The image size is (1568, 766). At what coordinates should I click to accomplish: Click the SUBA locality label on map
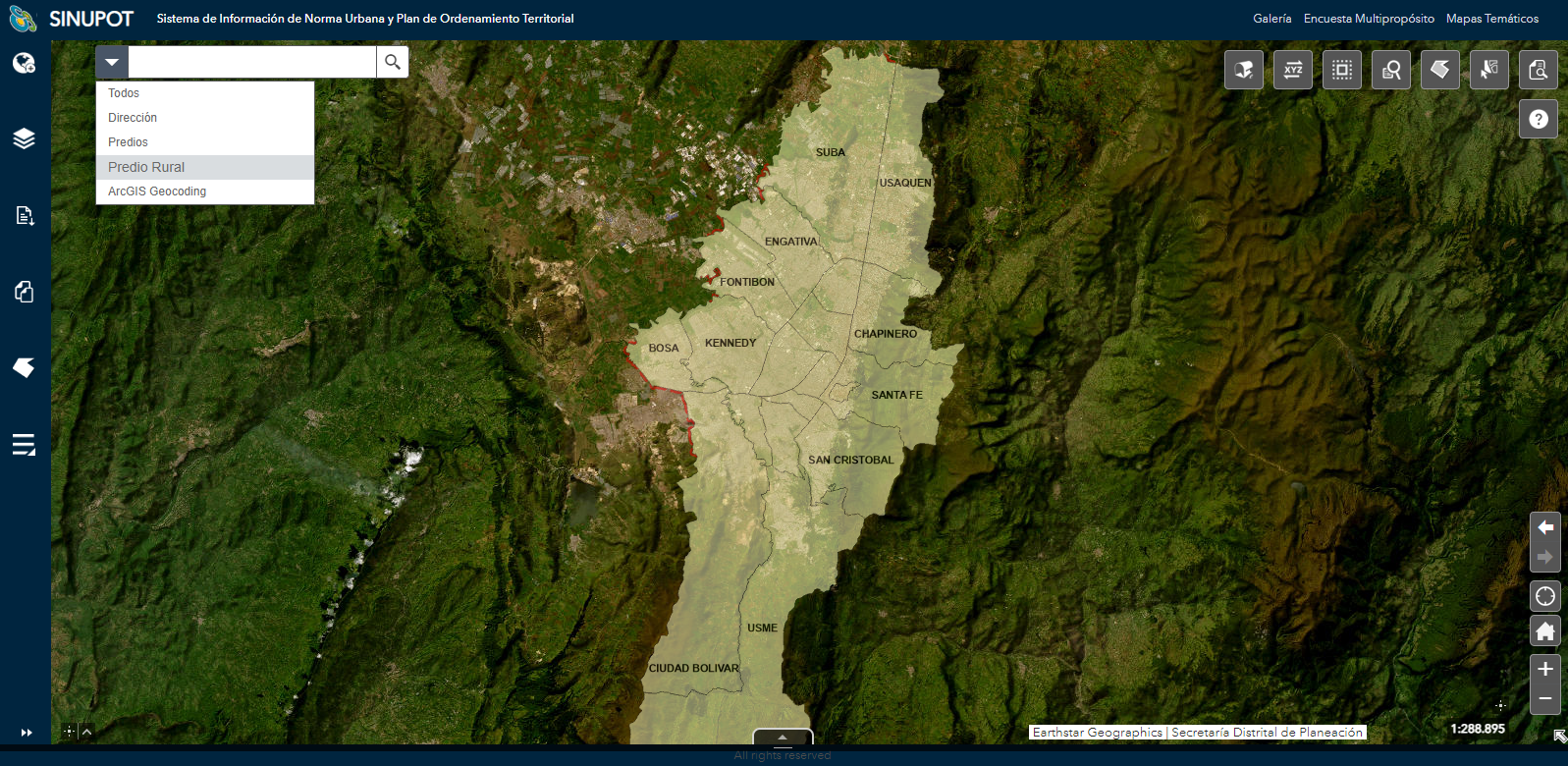[x=831, y=152]
